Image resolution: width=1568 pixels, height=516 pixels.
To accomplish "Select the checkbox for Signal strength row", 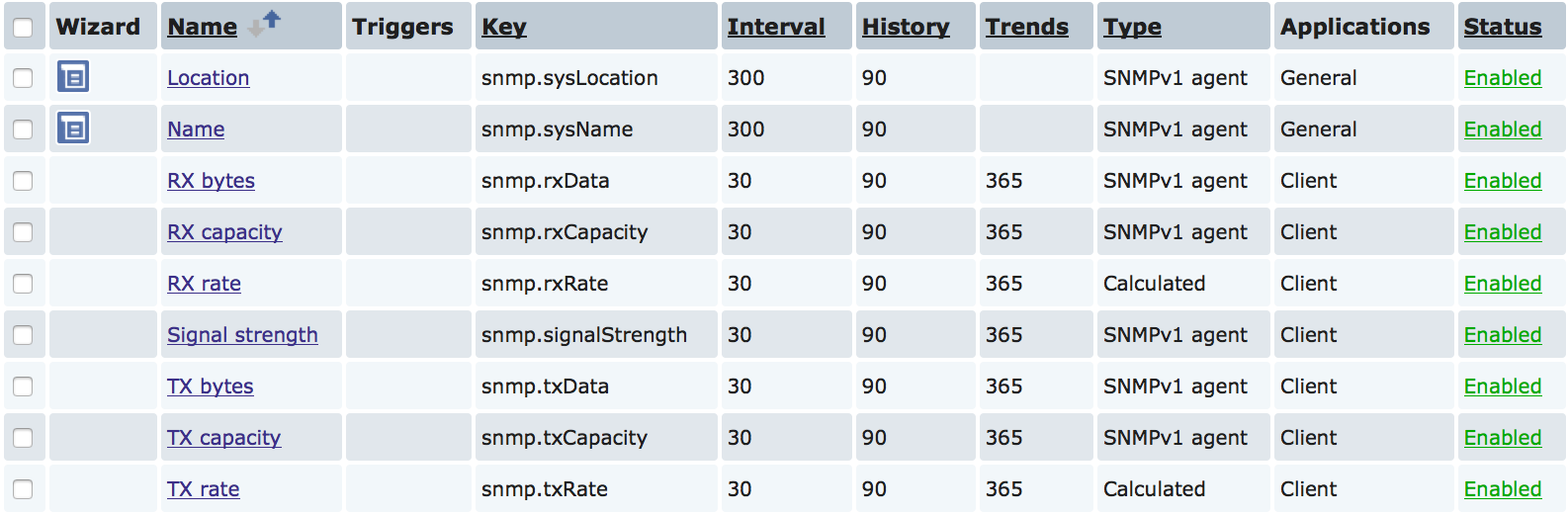I will (x=23, y=335).
